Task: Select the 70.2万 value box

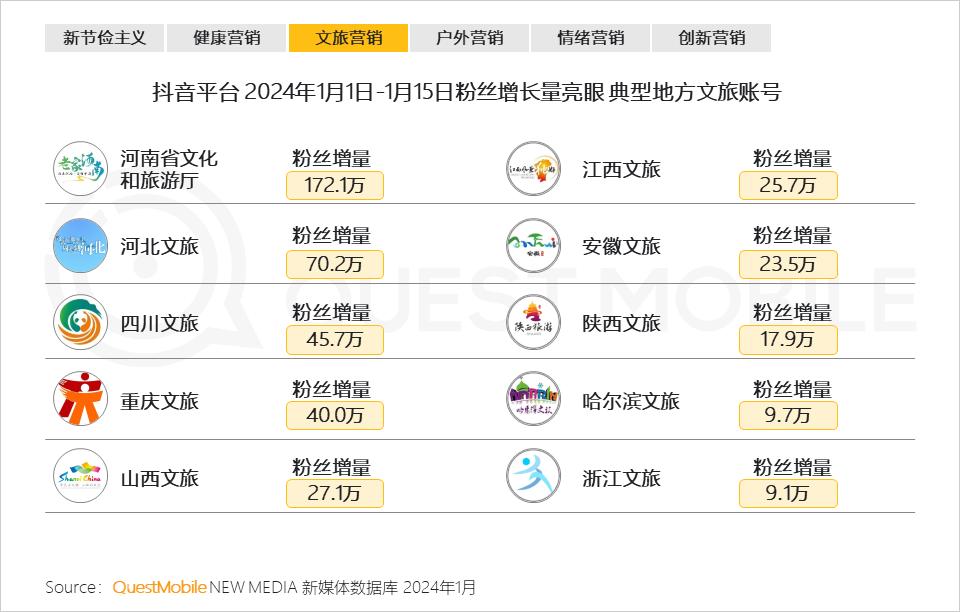Action: click(335, 264)
